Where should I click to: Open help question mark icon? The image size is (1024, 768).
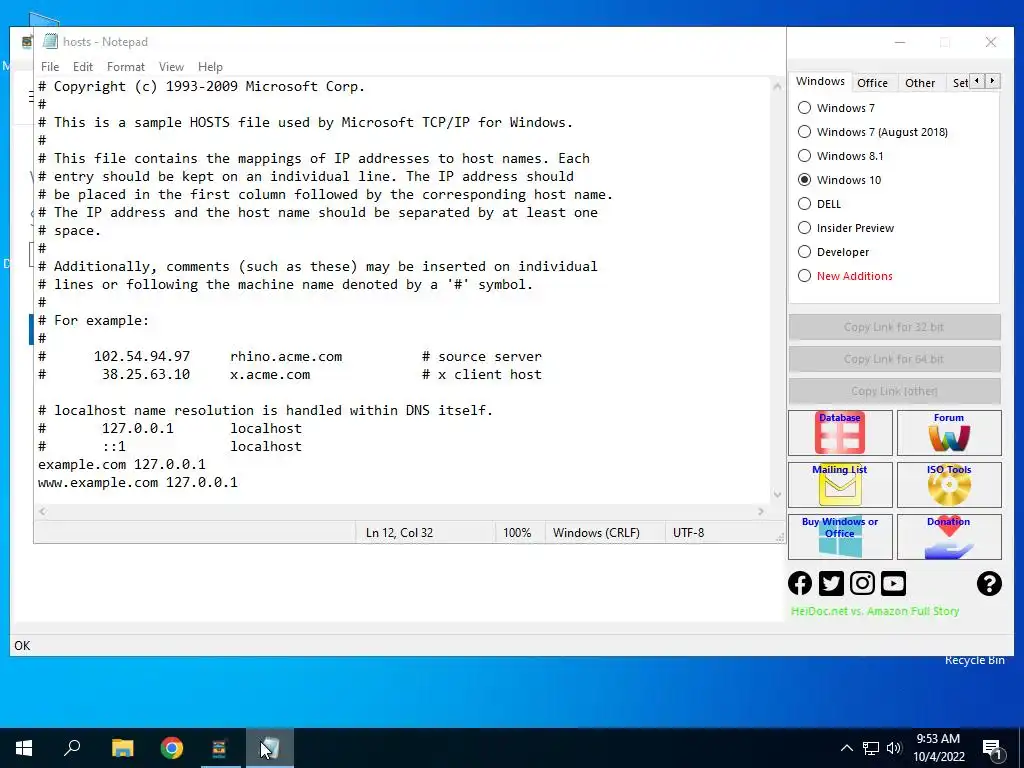click(x=989, y=583)
